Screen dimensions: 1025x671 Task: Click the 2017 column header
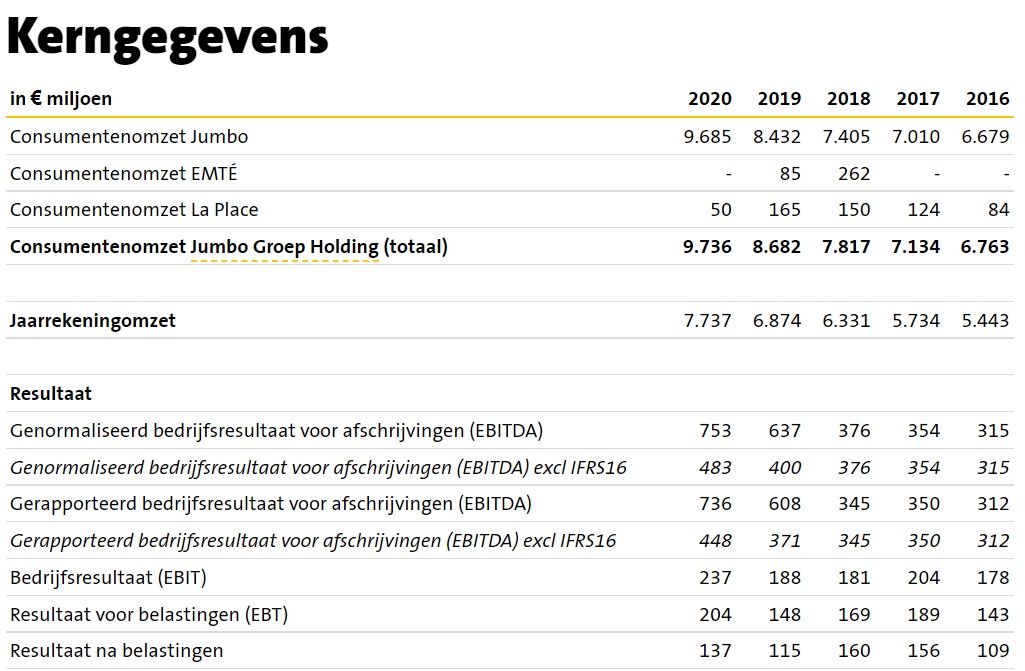[x=918, y=99]
